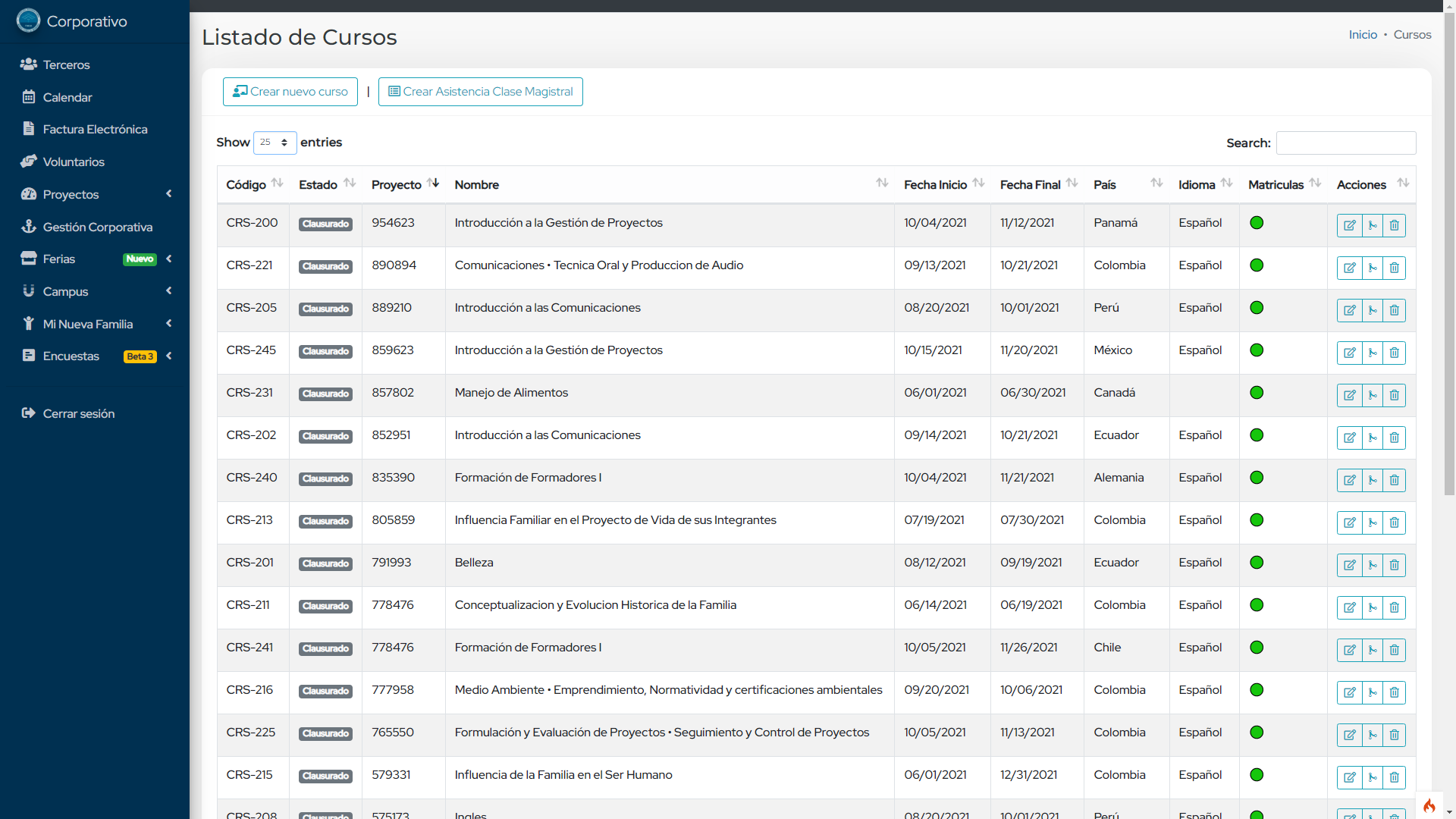
Task: Click the Inicio breadcrumb link
Action: click(x=1362, y=35)
